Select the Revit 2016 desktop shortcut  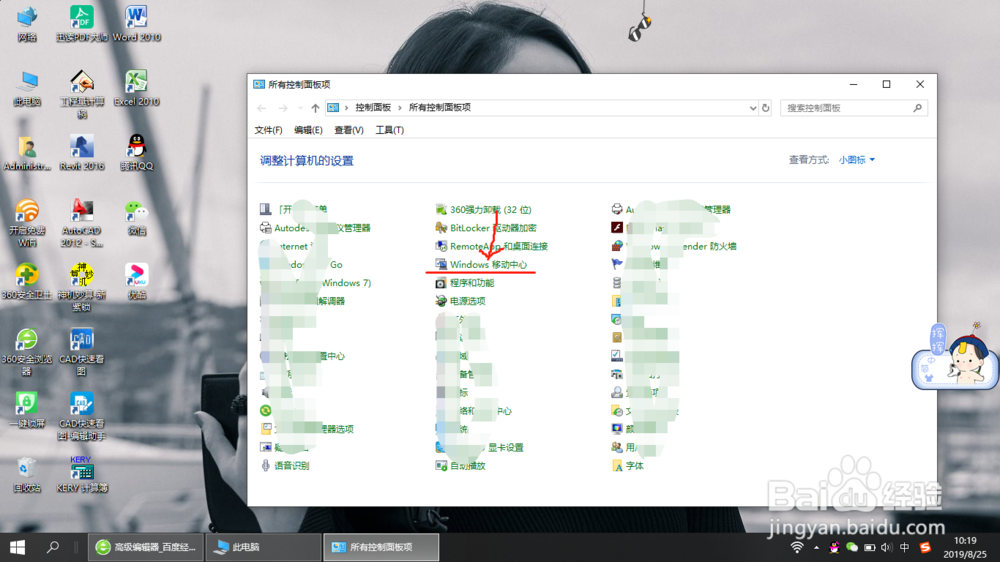click(x=82, y=152)
